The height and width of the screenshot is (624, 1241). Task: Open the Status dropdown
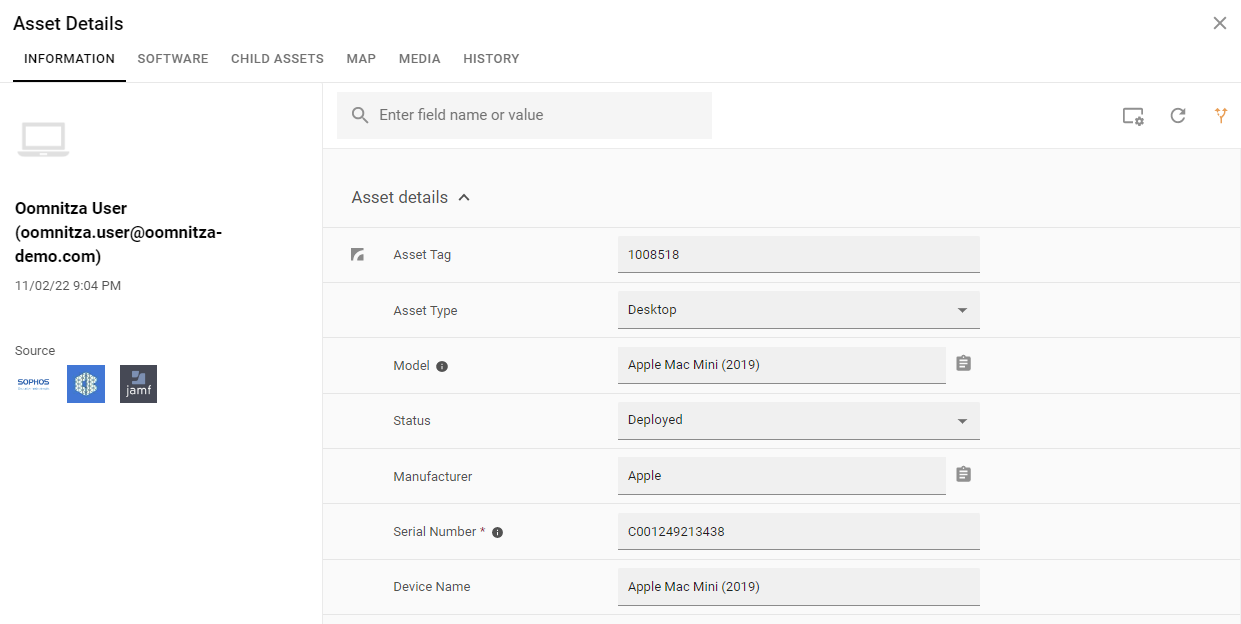798,420
